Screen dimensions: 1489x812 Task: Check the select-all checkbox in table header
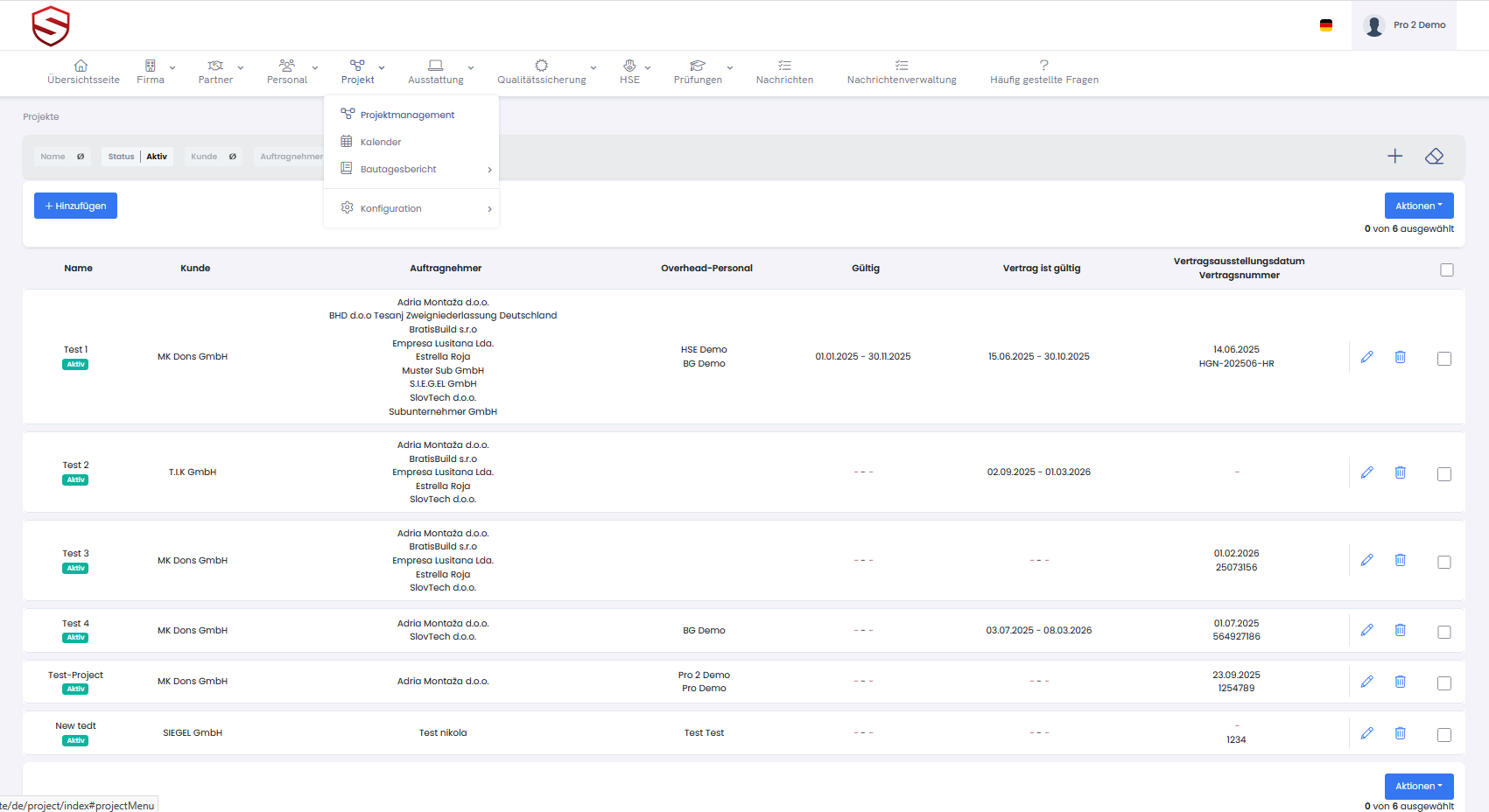pyautogui.click(x=1446, y=269)
